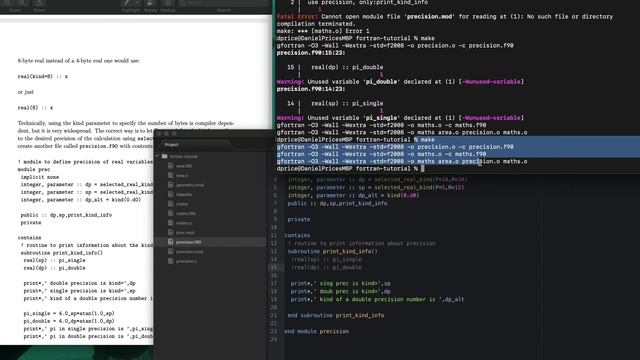
Task: Click the highlighted '% make' command
Action: [424, 140]
